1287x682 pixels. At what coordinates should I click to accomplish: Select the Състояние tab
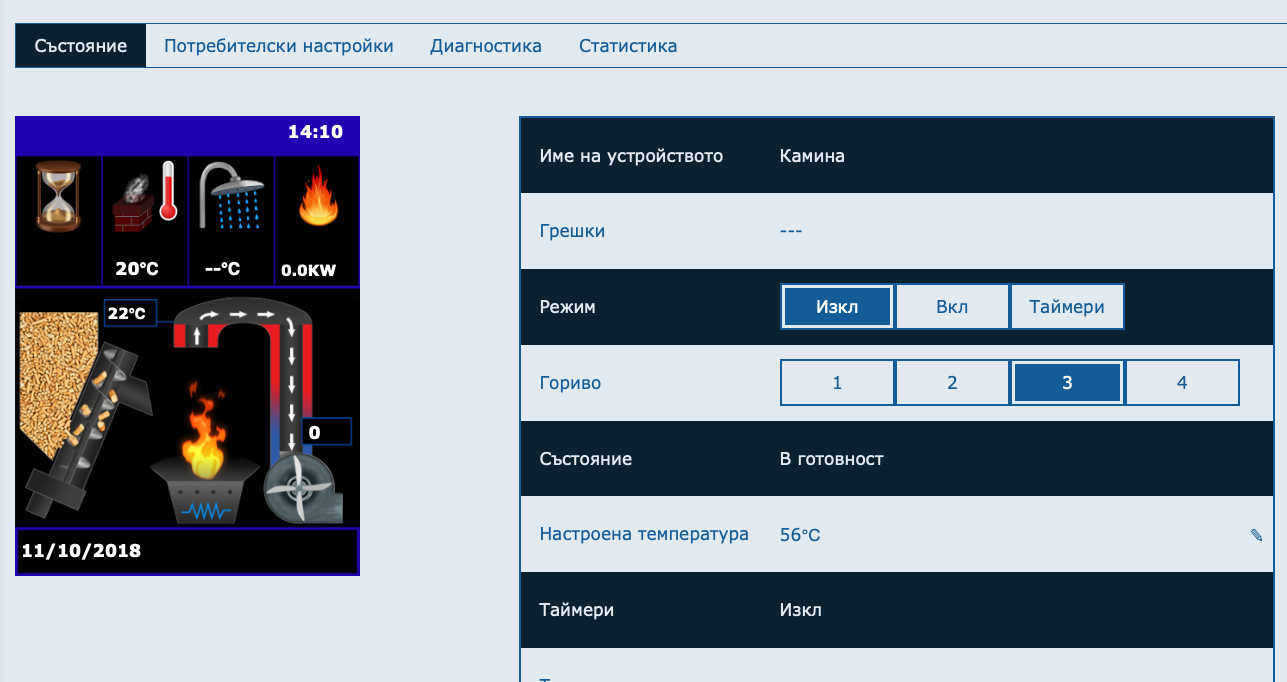(80, 46)
